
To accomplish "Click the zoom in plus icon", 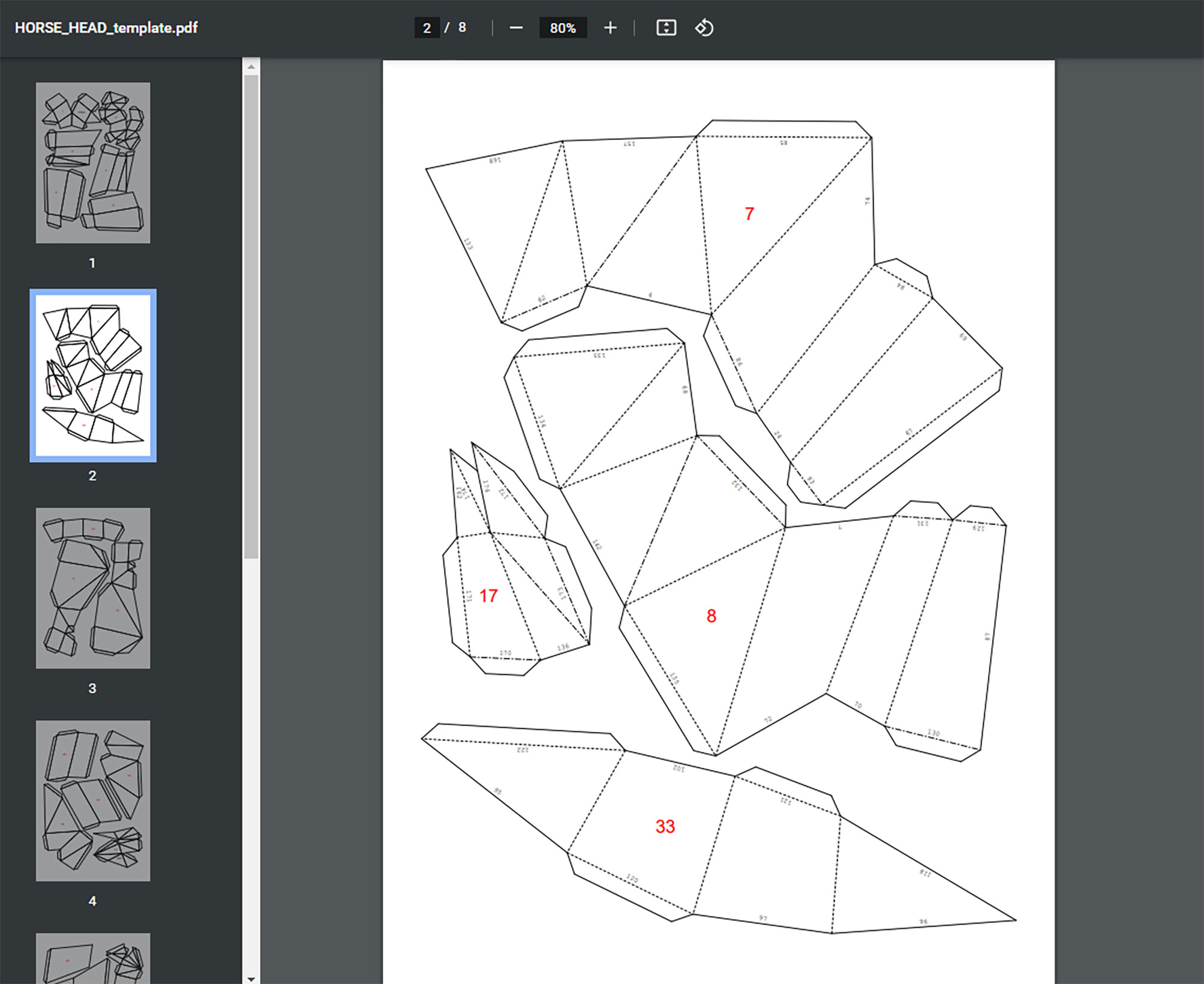I will click(609, 28).
